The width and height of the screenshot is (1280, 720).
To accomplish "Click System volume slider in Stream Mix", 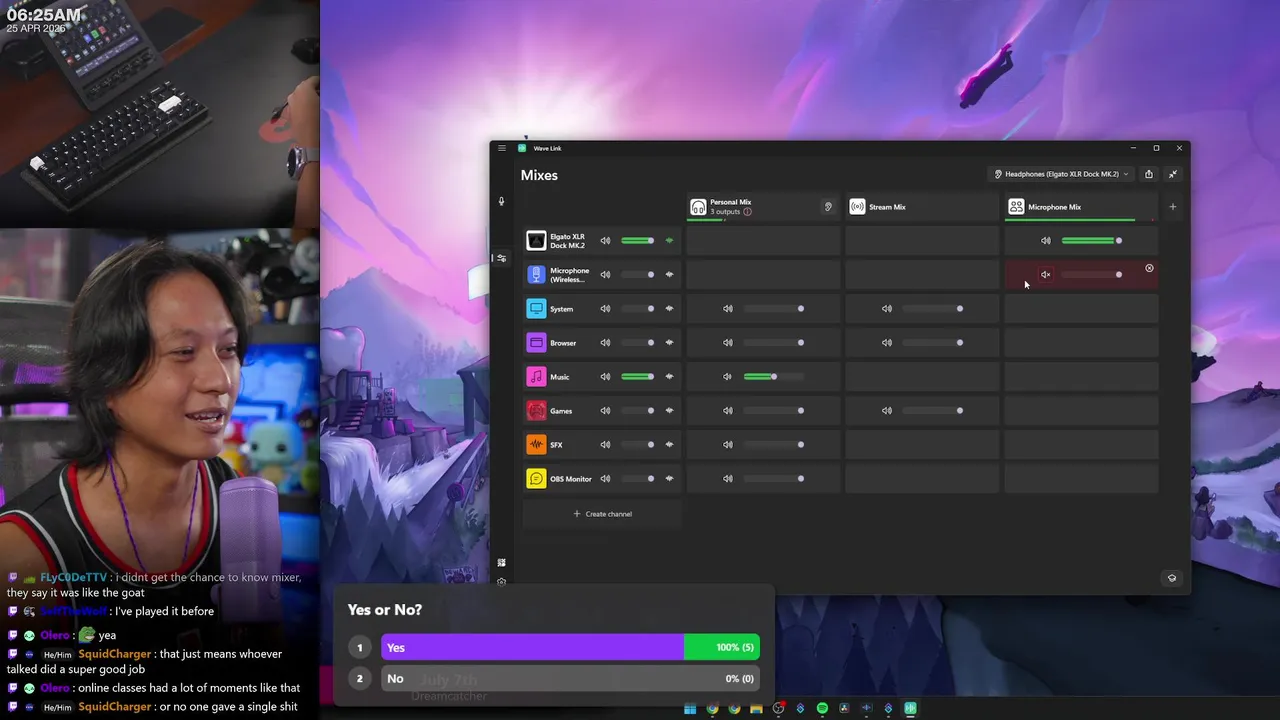I will click(932, 309).
